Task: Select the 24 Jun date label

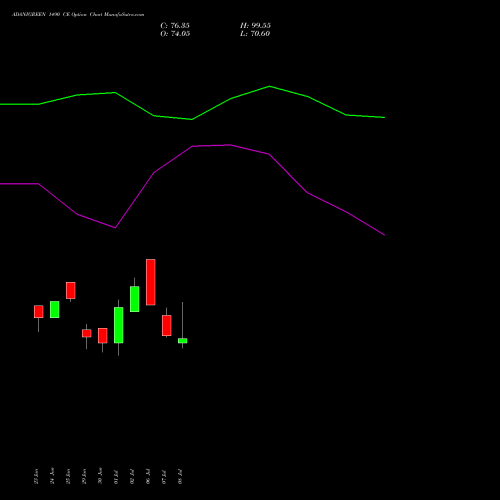Action: point(52,476)
